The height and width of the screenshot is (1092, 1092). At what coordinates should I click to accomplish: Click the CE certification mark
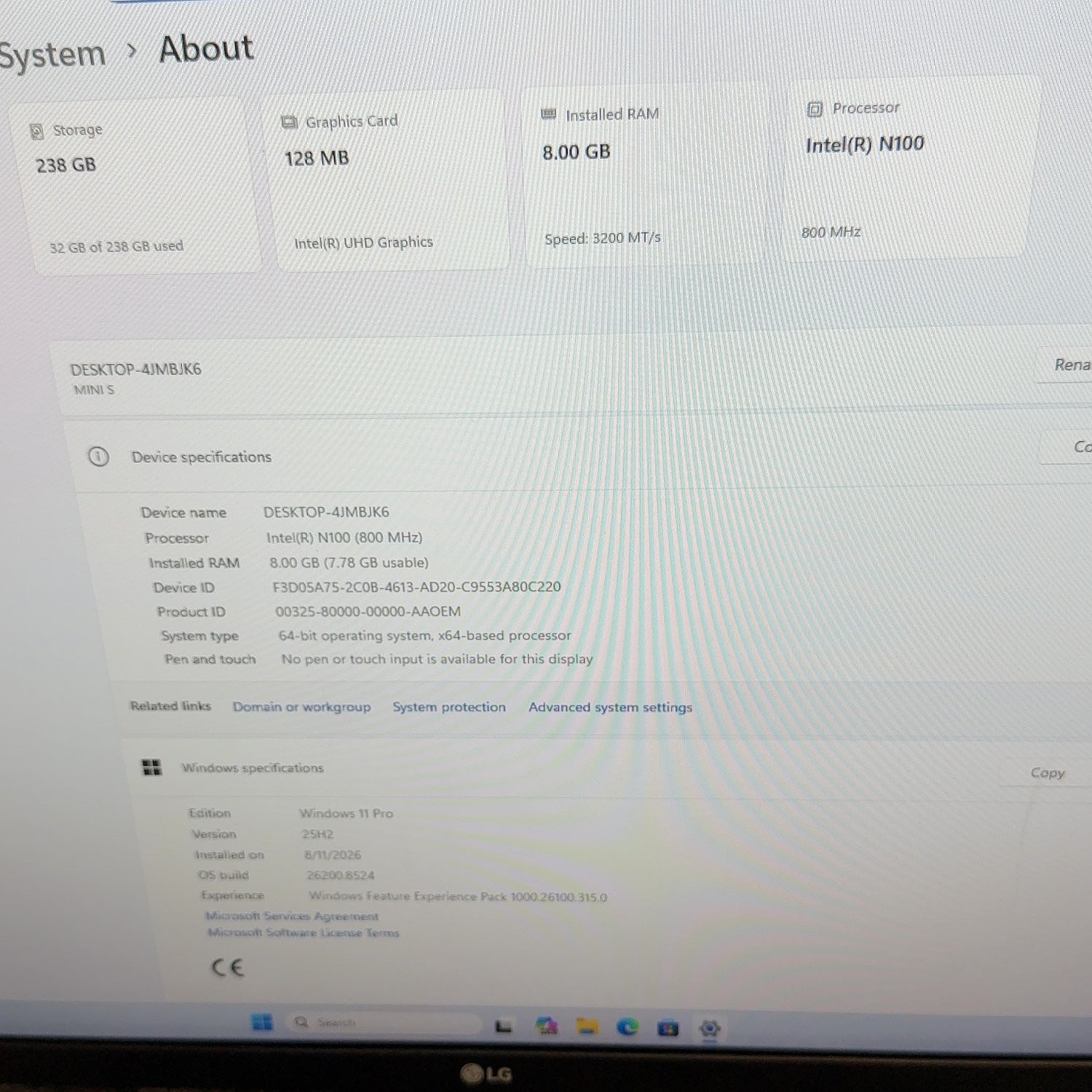click(x=227, y=968)
